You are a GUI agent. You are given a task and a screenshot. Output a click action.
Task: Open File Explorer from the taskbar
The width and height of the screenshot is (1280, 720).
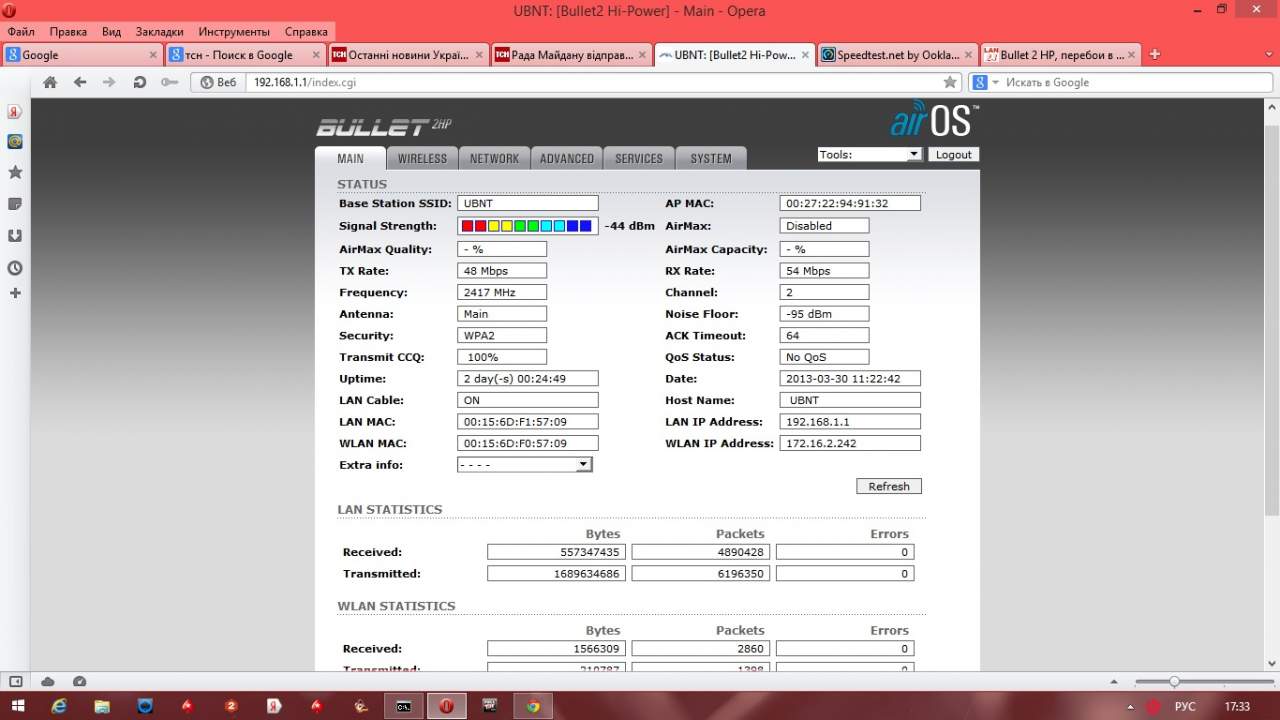tap(102, 706)
